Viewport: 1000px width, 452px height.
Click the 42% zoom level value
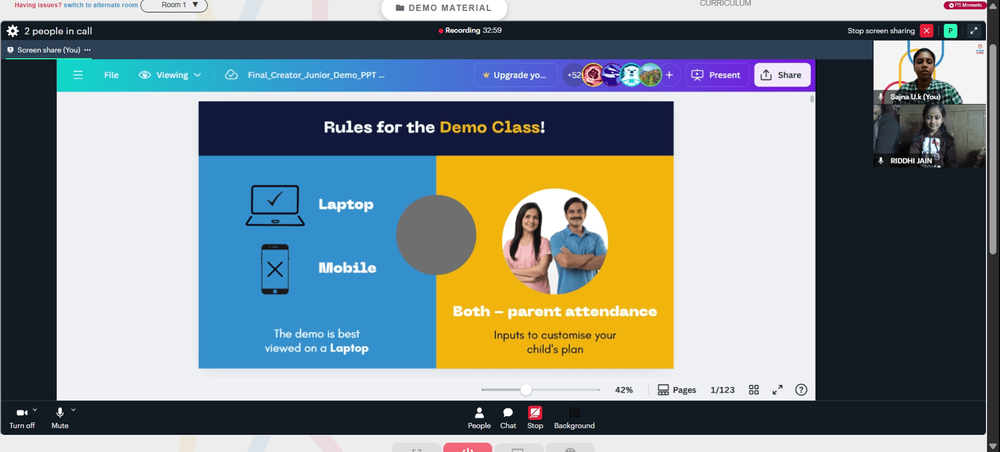(x=624, y=390)
